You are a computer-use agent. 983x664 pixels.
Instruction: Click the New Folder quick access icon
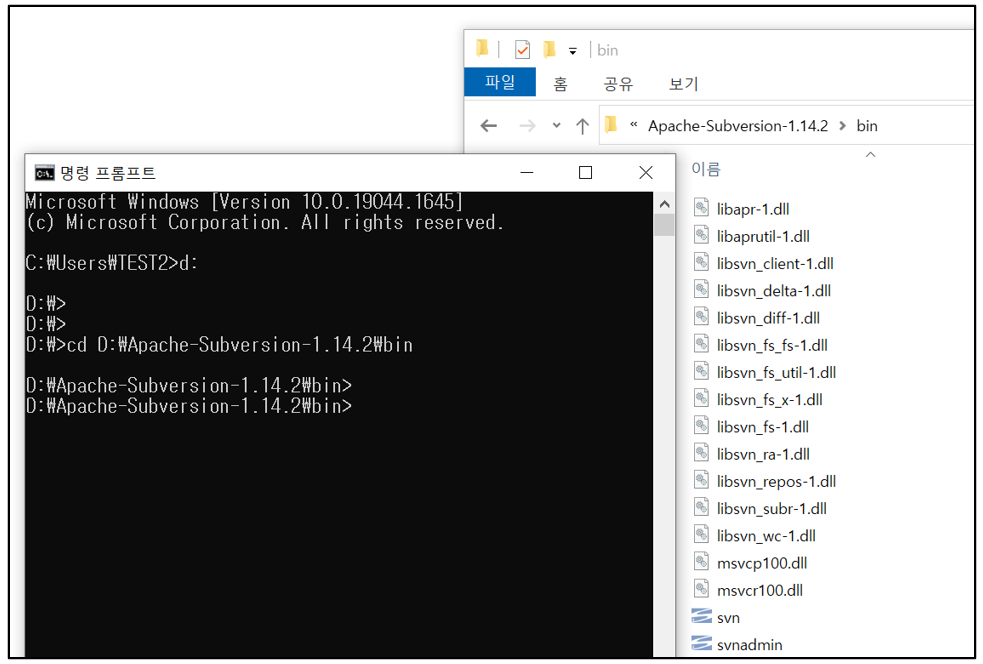click(550, 49)
